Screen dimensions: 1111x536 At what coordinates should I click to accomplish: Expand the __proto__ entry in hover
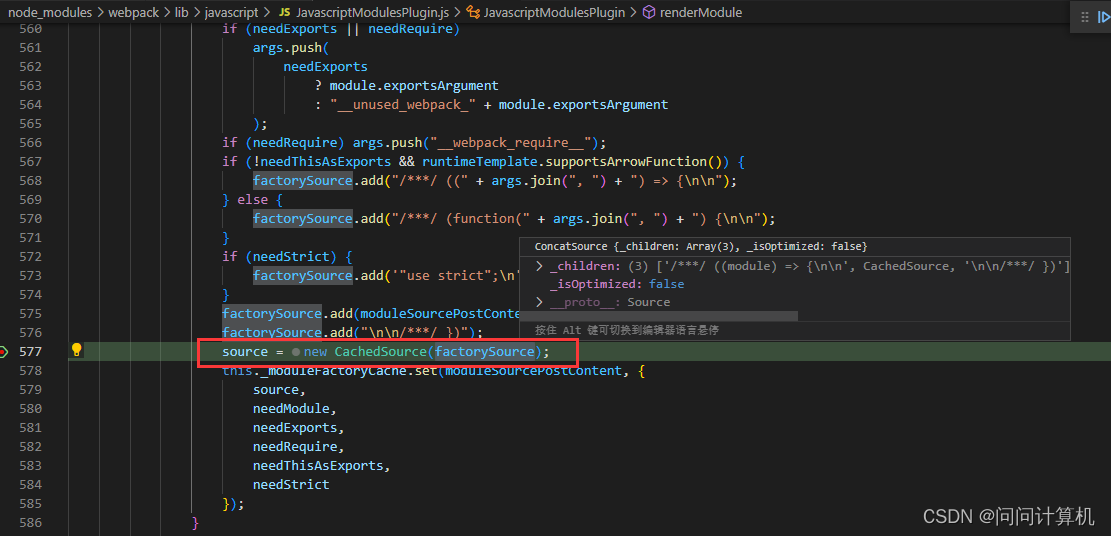pos(539,302)
